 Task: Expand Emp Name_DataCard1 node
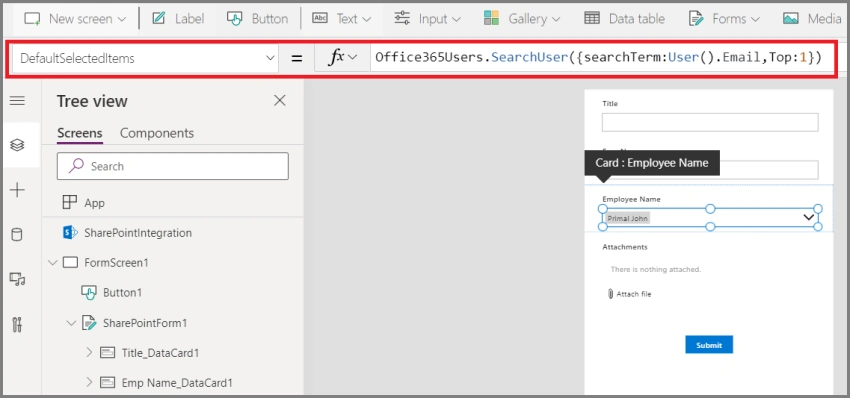click(89, 383)
